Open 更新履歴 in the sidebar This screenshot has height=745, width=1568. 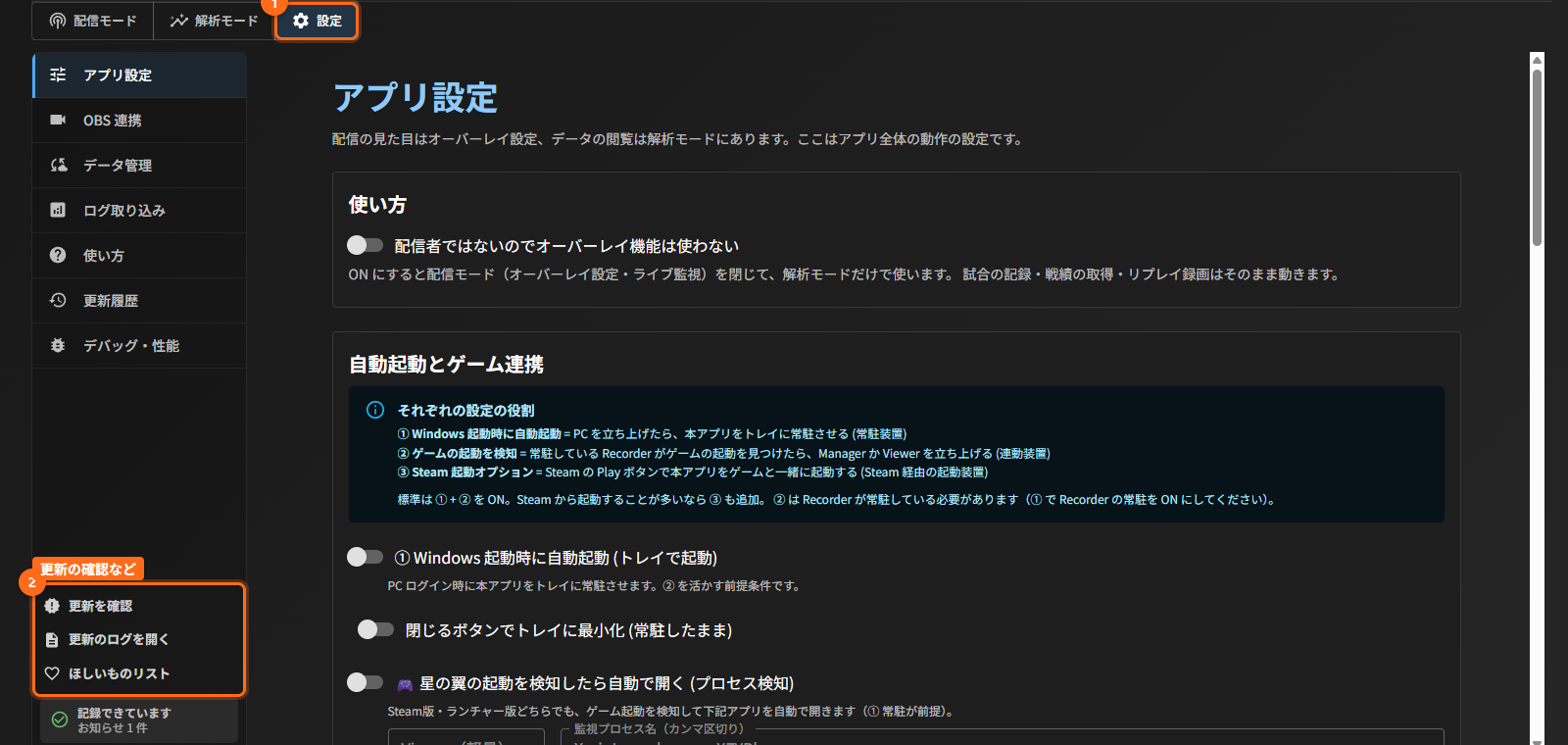point(139,301)
